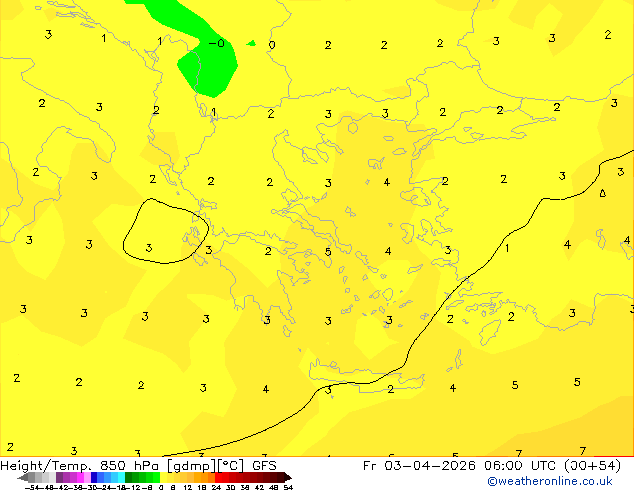Click the GFS model label in the title
This screenshot has width=634, height=490.
264,465
